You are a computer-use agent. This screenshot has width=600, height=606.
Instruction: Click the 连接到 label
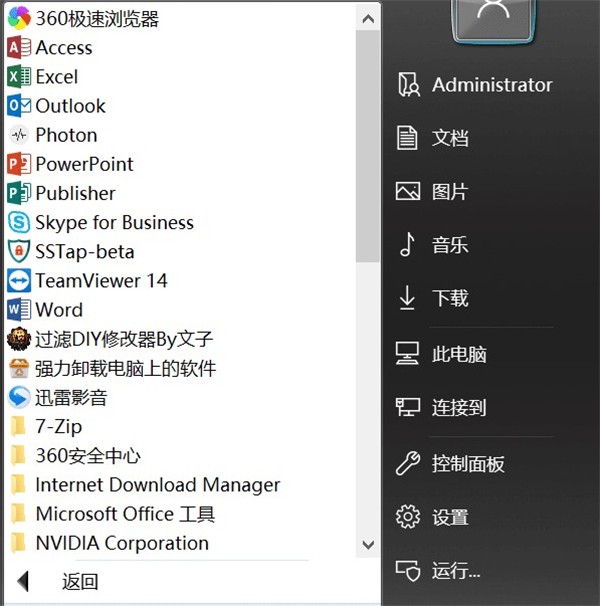click(459, 407)
